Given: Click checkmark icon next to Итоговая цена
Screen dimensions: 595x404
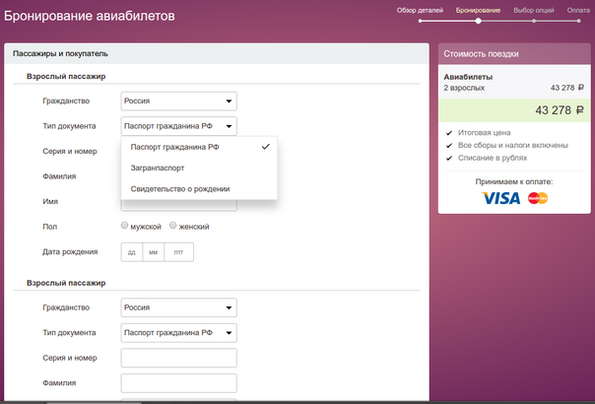Looking at the screenshot, I should 449,133.
